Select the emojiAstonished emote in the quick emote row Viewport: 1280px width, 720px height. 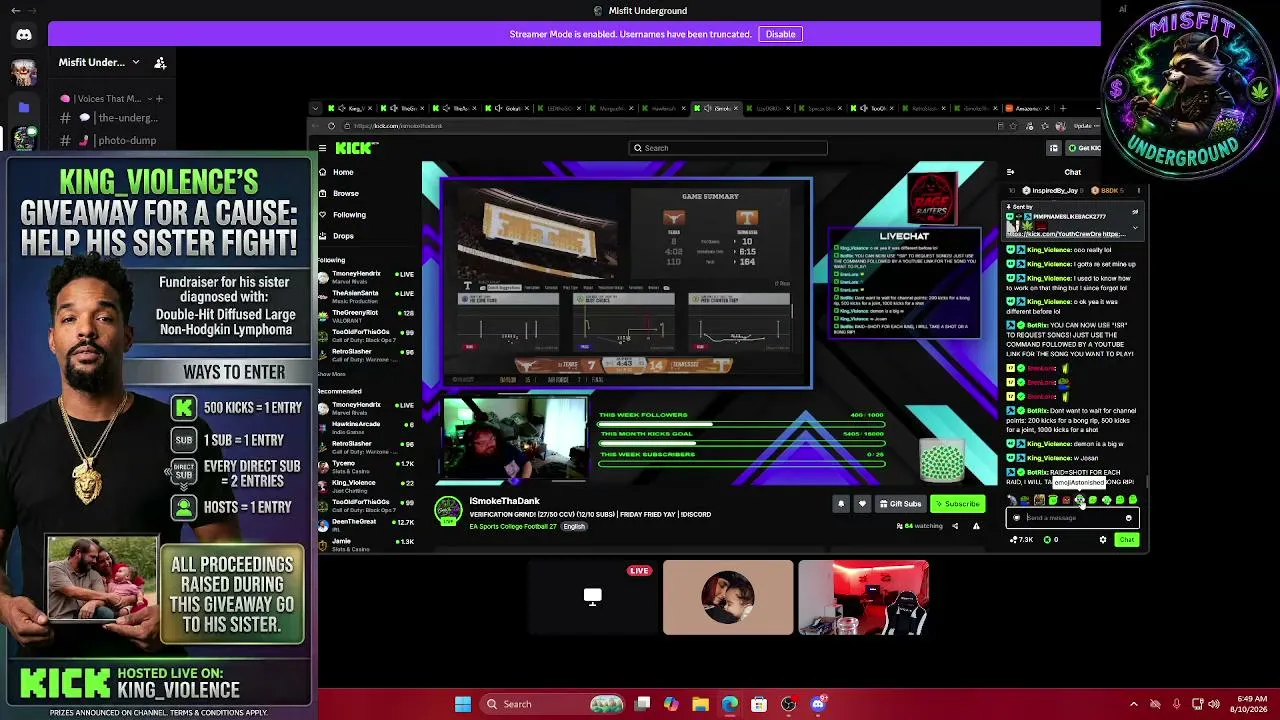(1079, 499)
